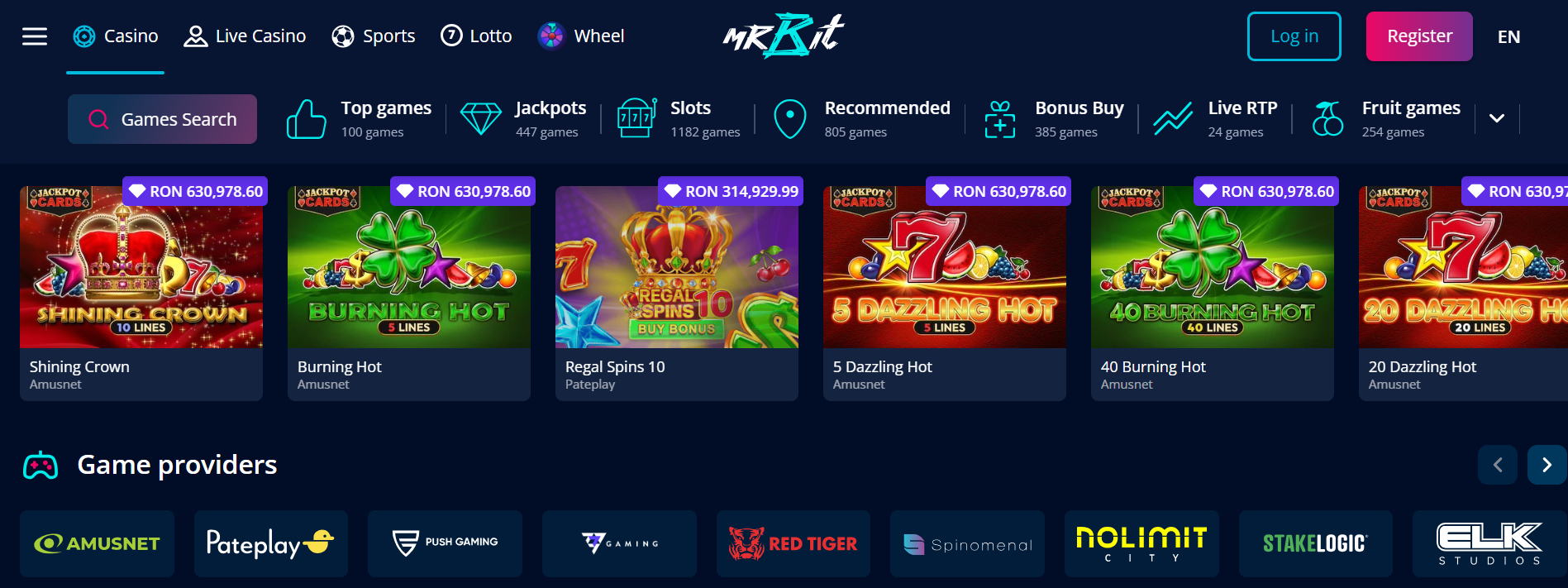Viewport: 1568px width, 588px height.
Task: Expand more game categories chevron
Action: tap(1497, 118)
